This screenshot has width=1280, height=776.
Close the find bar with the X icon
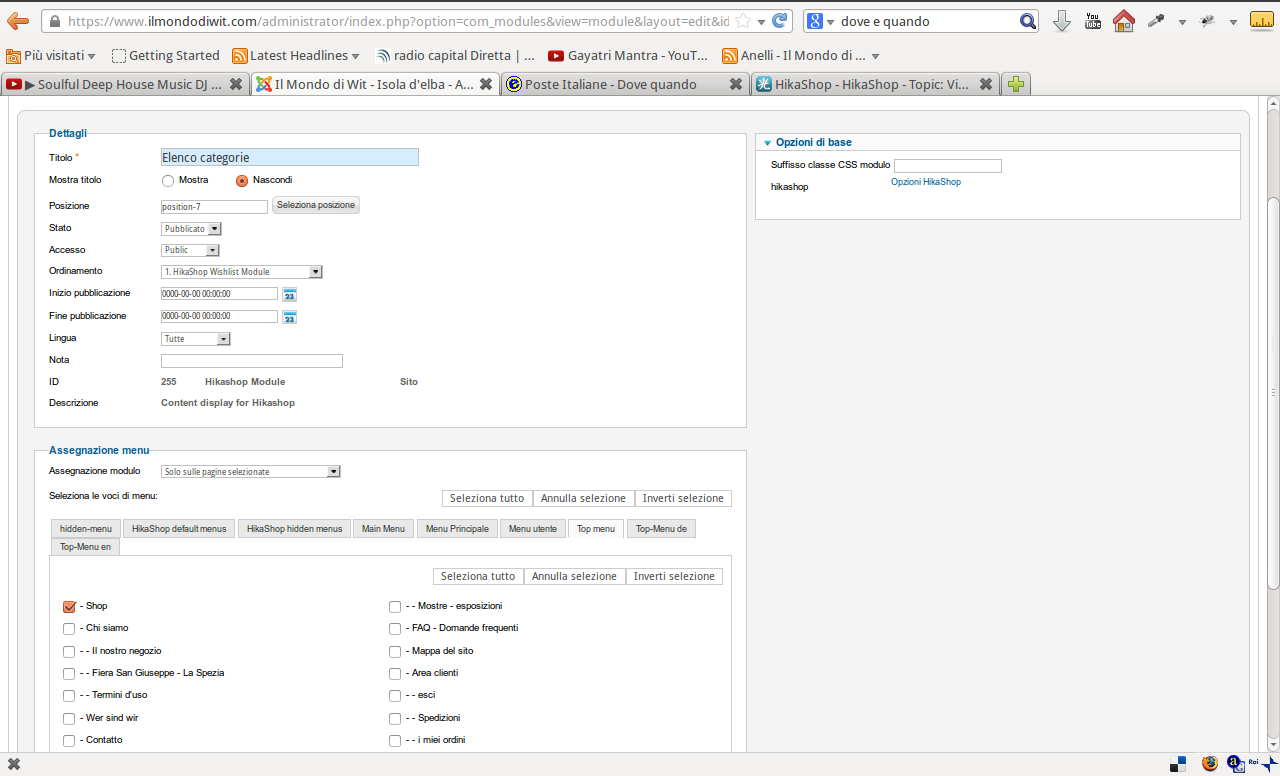(x=14, y=764)
